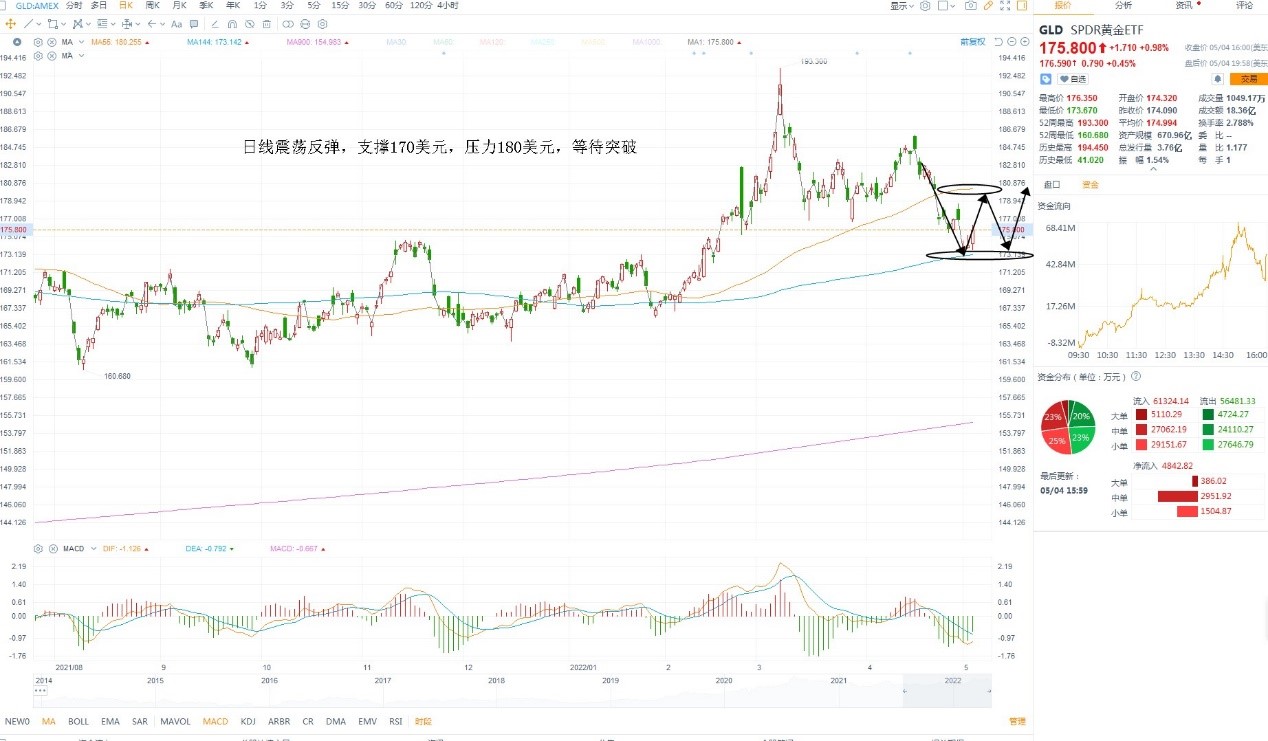Open the 资讯 news tab

click(x=1184, y=5)
